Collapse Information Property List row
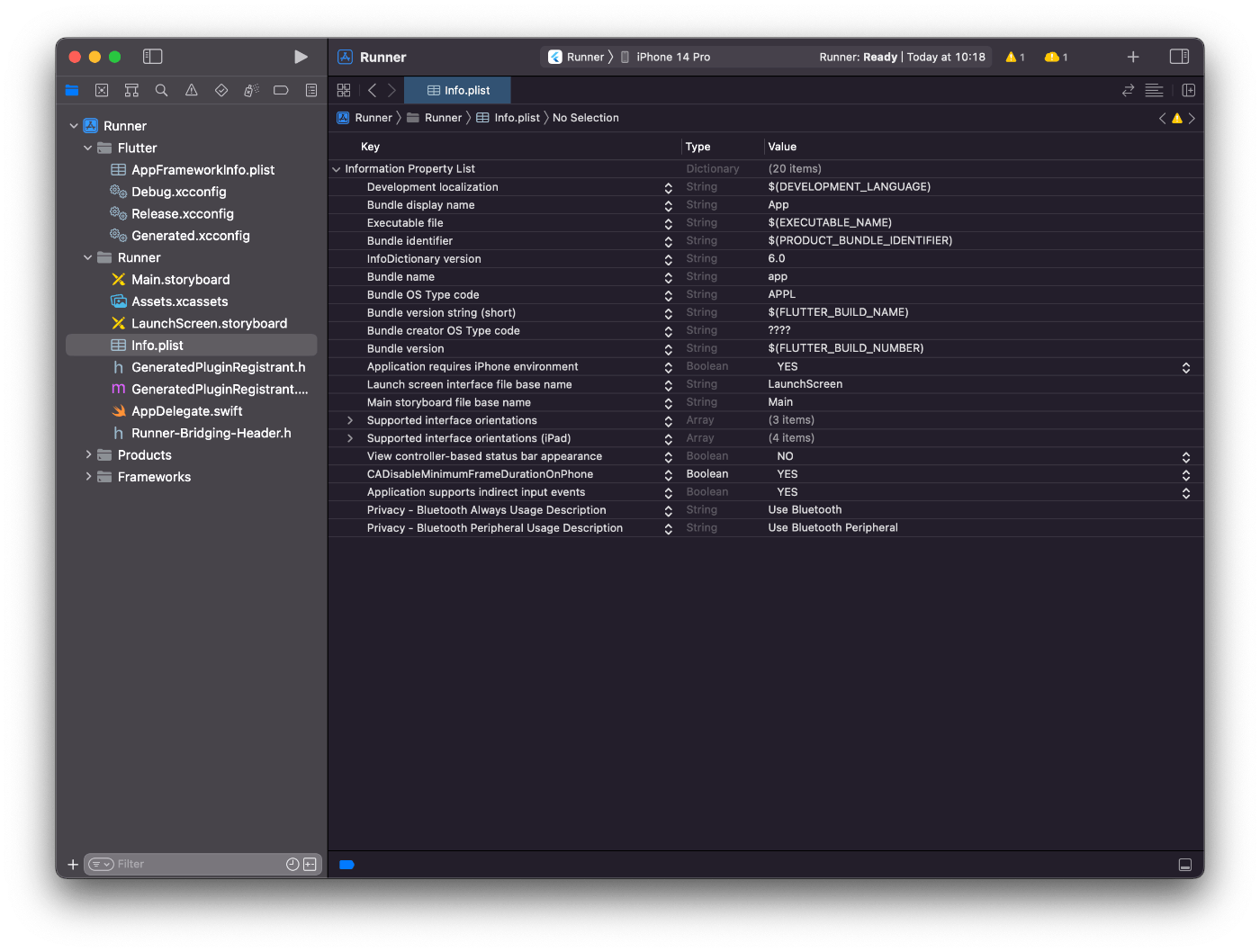Viewport: 1260px width, 952px height. pyautogui.click(x=337, y=169)
